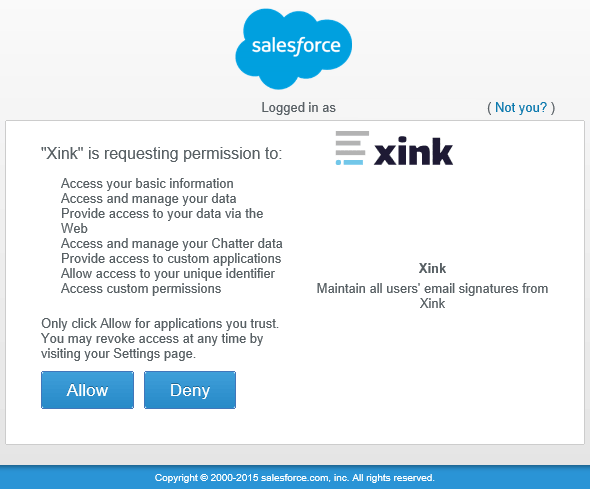
Task: Click the blue footer bar
Action: pos(295,477)
